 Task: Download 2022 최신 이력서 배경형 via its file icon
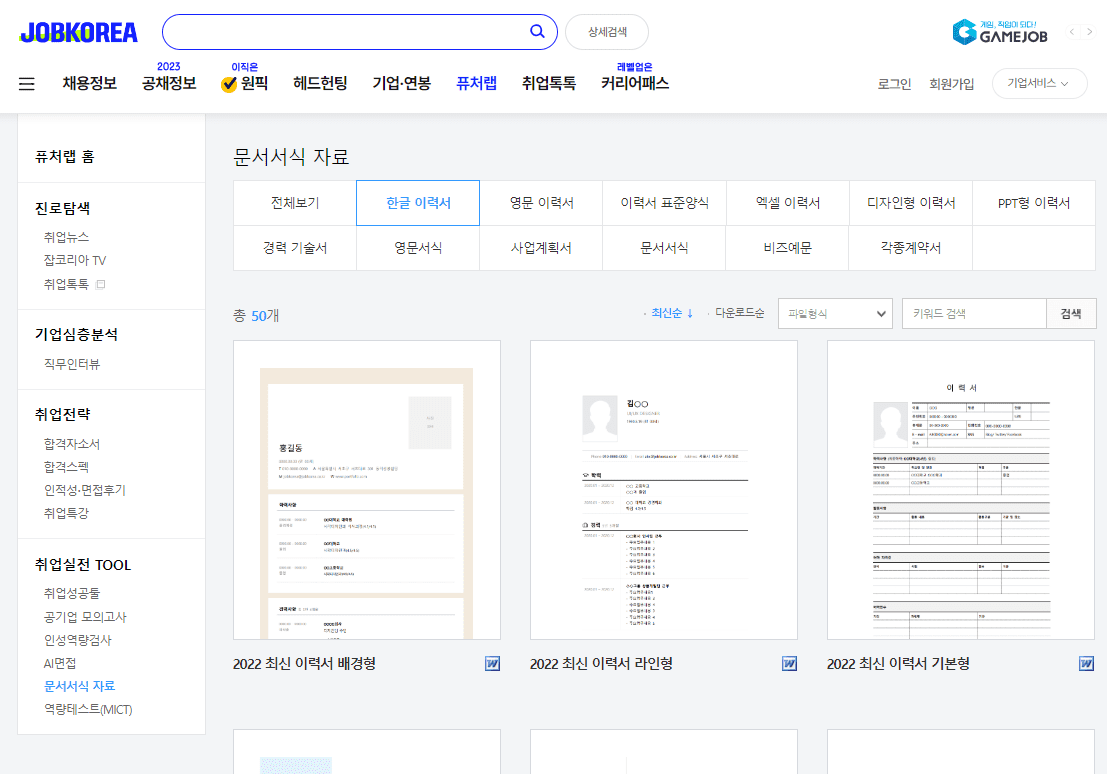click(490, 663)
